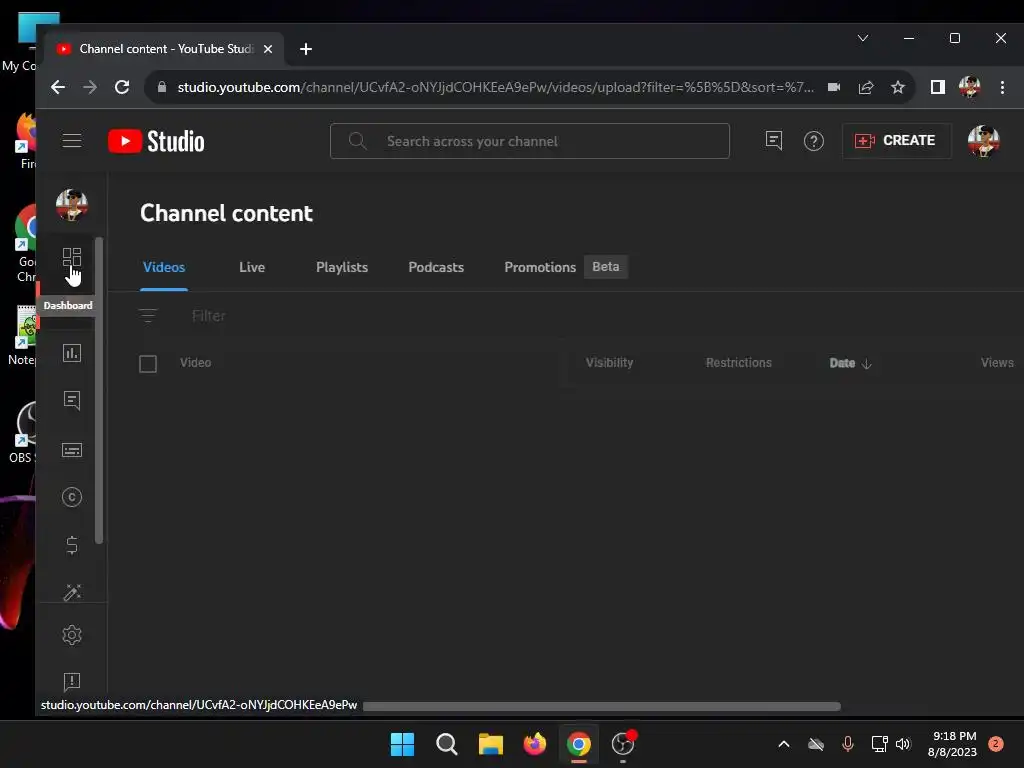Switch to the Promotions tab
Screen dimensions: 1024x768
point(540,267)
